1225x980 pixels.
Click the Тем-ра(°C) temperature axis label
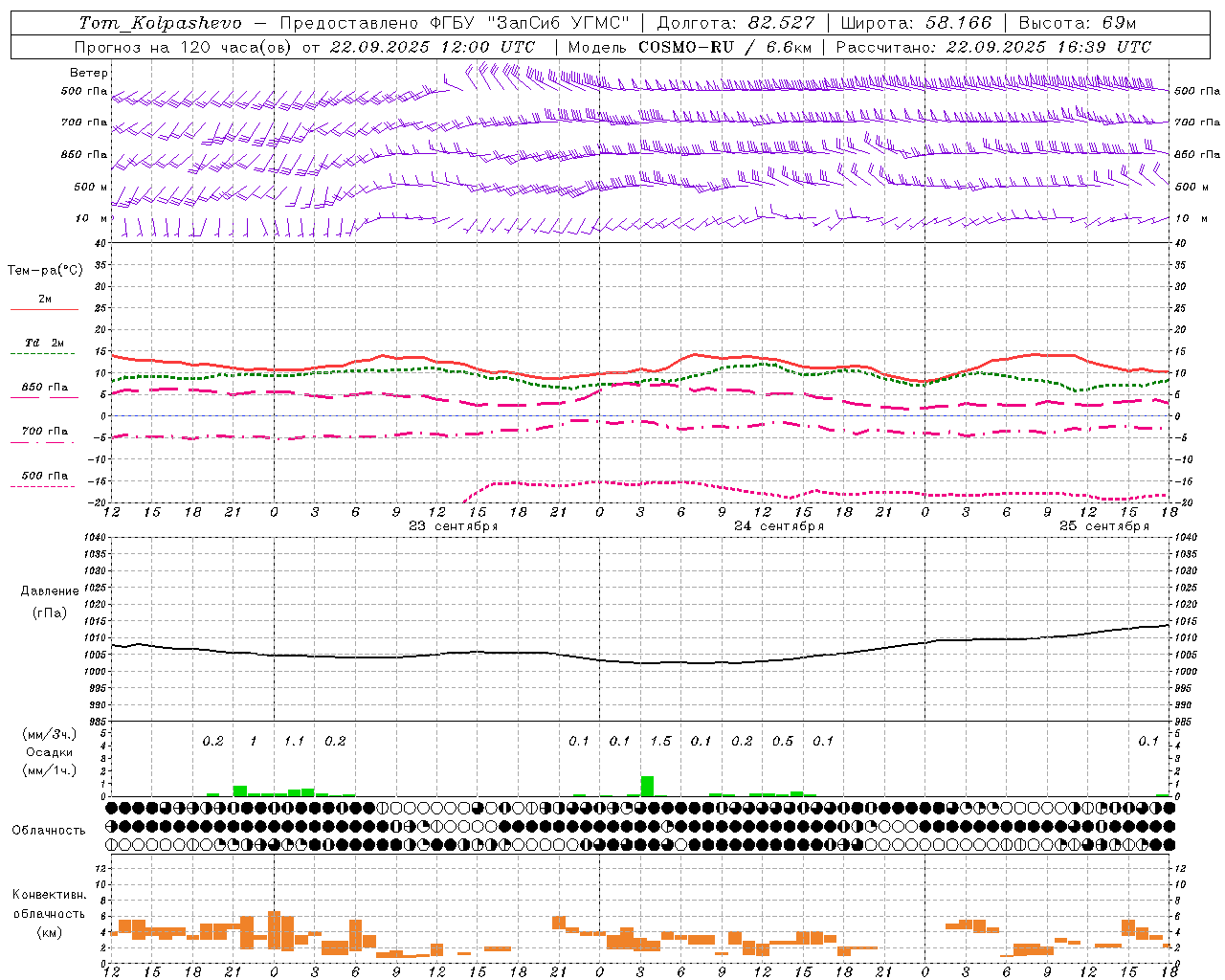(45, 270)
